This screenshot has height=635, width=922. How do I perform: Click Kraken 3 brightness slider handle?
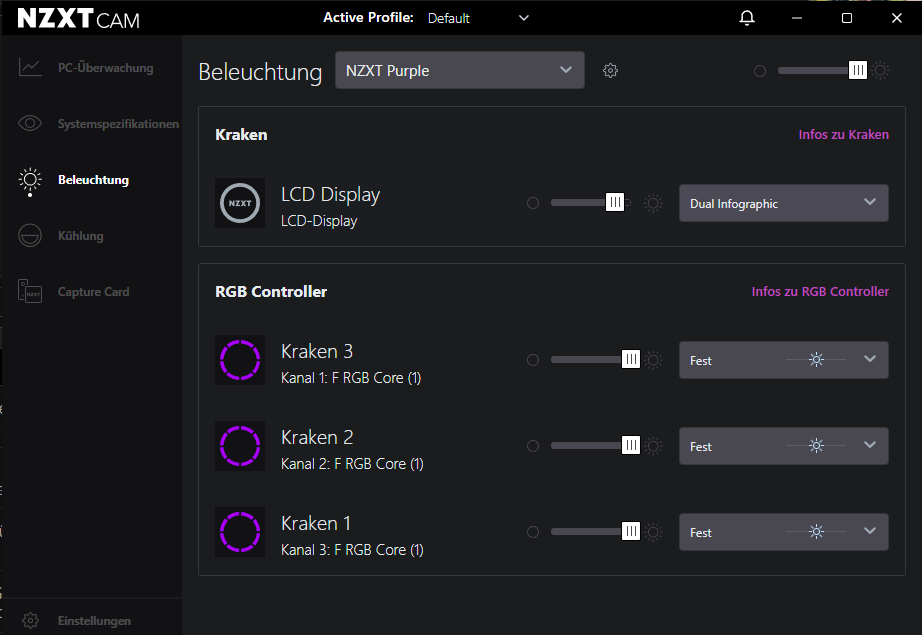(630, 359)
